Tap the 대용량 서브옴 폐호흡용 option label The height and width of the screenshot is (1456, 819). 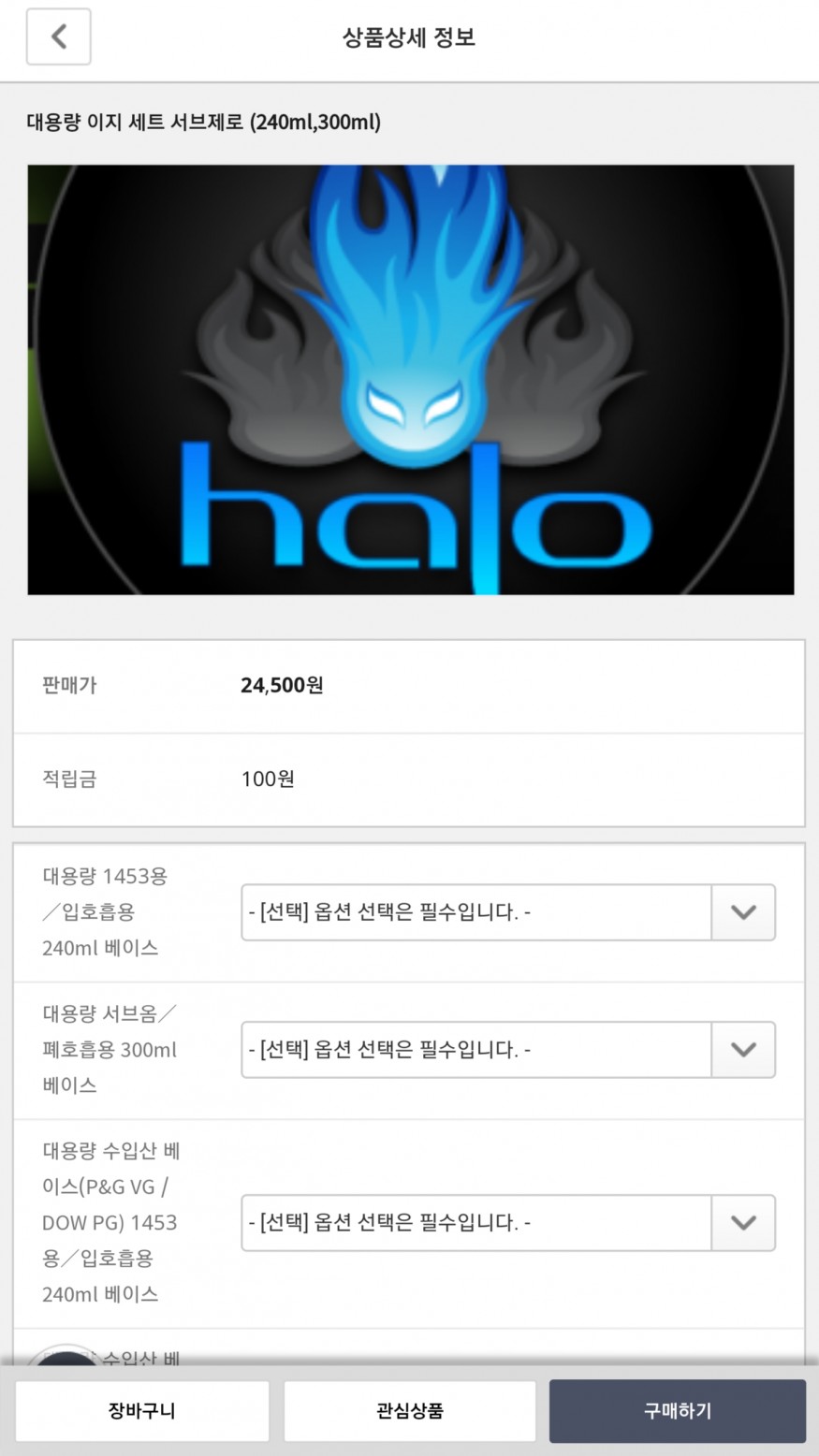pos(110,1050)
